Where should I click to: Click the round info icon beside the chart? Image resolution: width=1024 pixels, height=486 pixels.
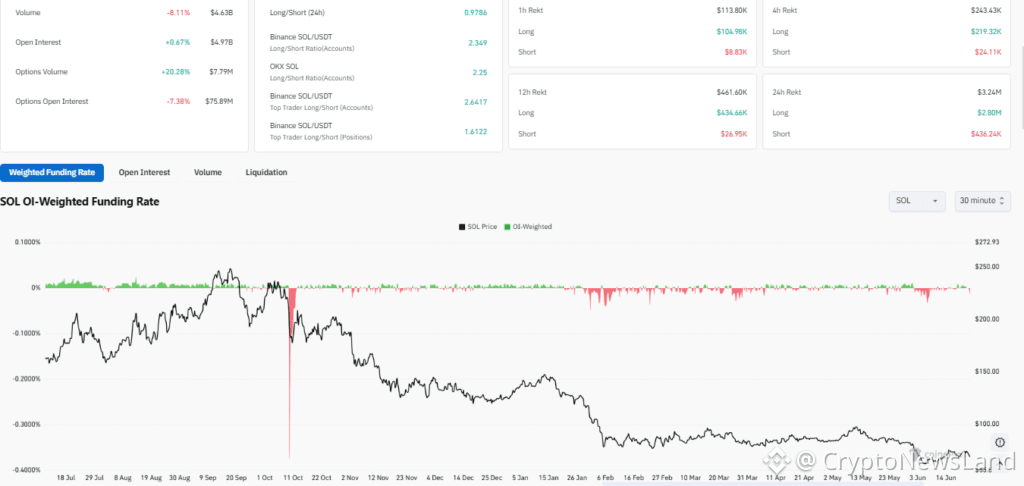tap(1000, 442)
